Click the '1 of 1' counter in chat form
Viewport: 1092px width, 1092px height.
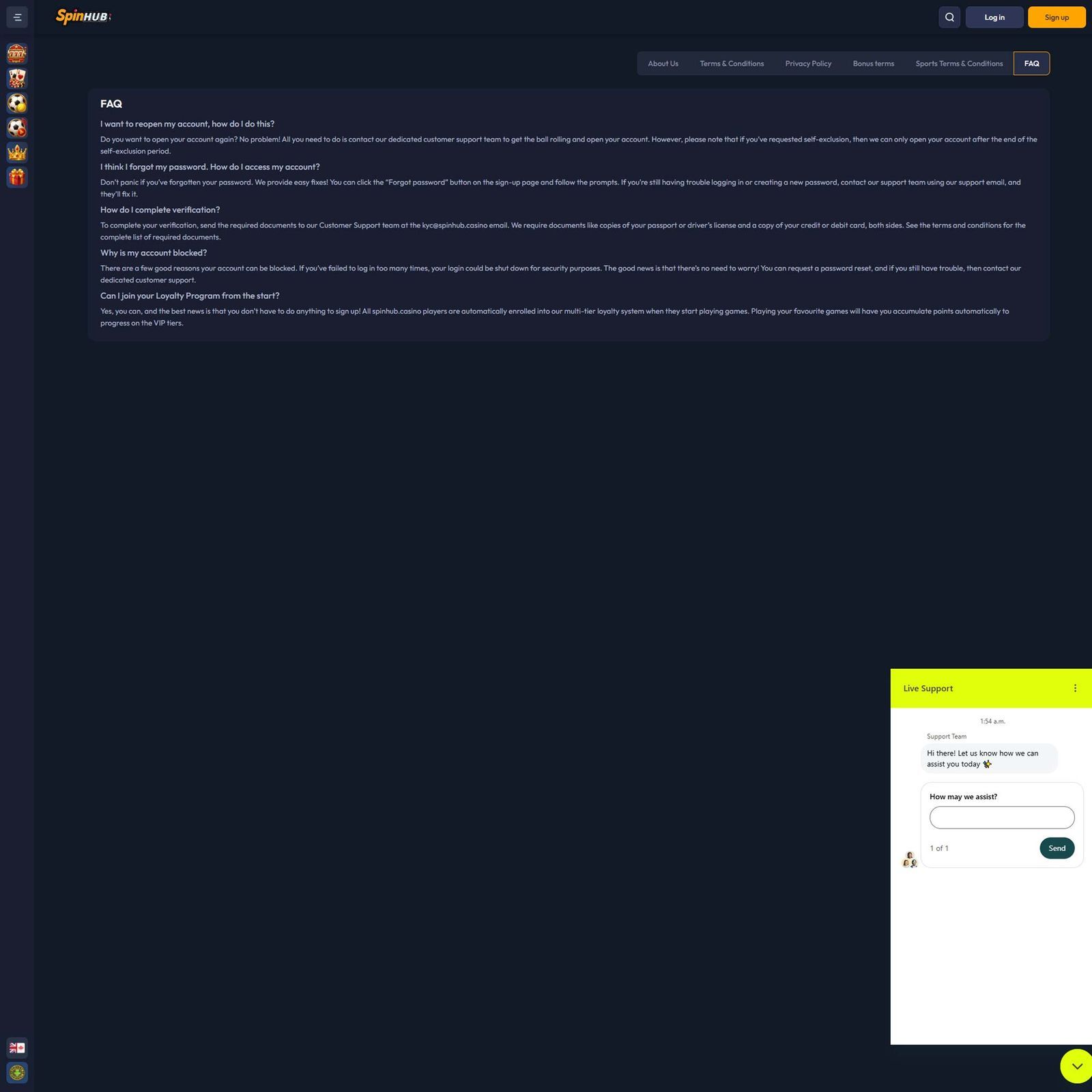939,848
